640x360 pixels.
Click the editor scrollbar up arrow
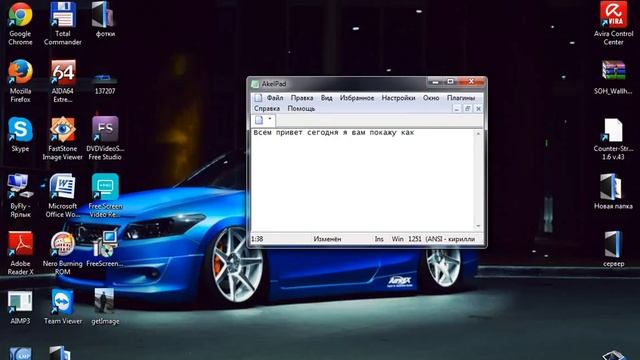(478, 134)
